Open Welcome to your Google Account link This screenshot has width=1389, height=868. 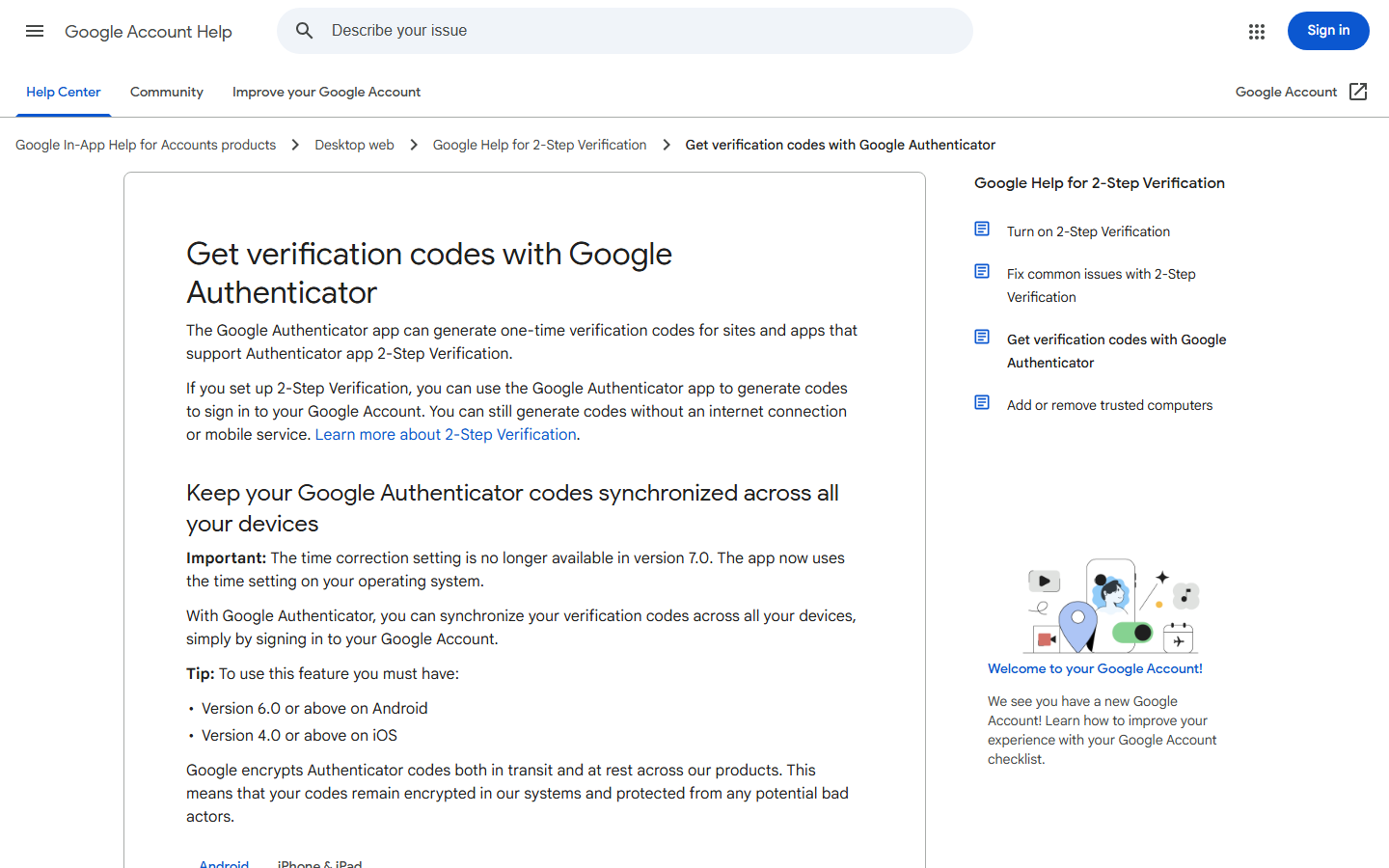click(1095, 668)
